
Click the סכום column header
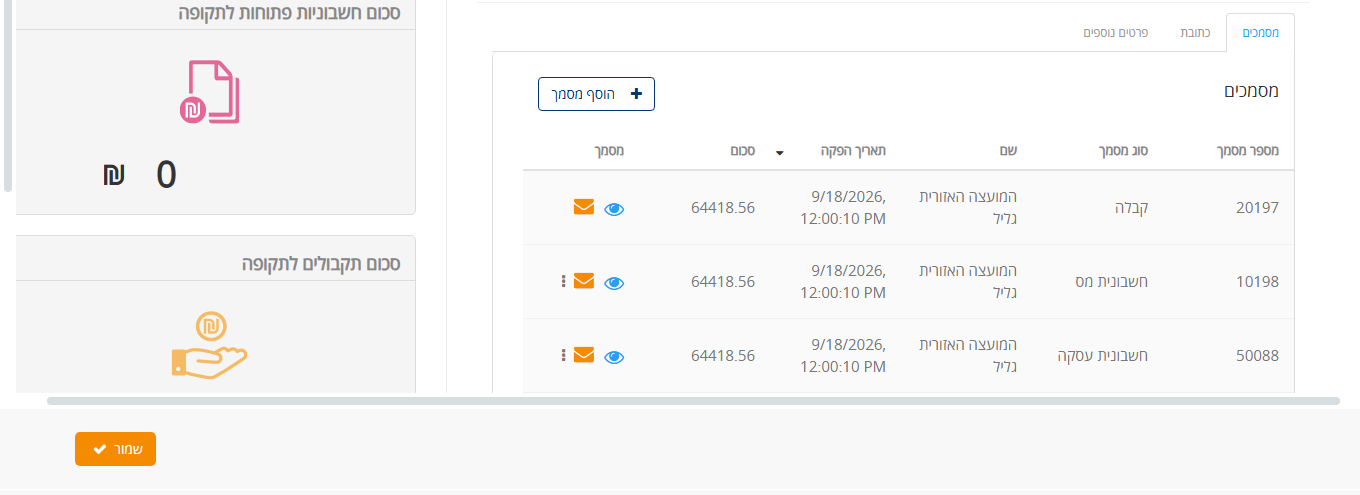click(x=742, y=151)
